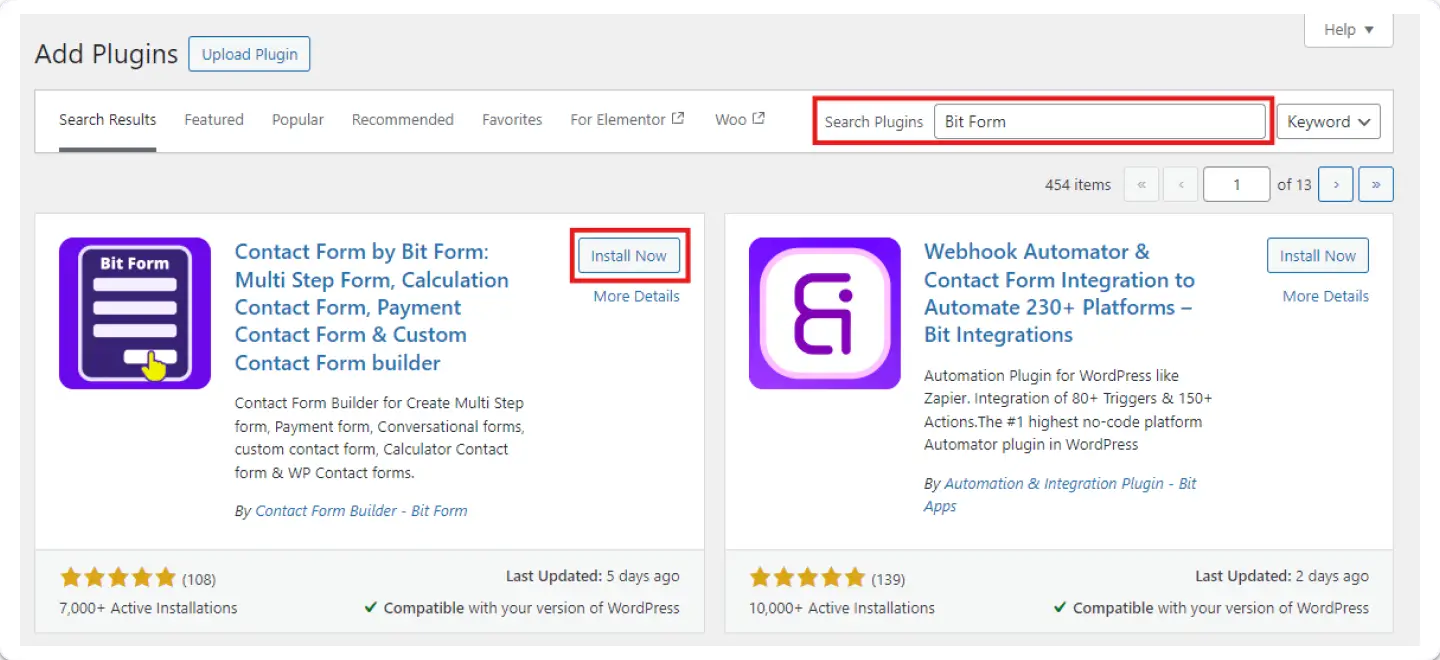
Task: Click the Bit Form plugin icon
Action: pyautogui.click(x=135, y=313)
